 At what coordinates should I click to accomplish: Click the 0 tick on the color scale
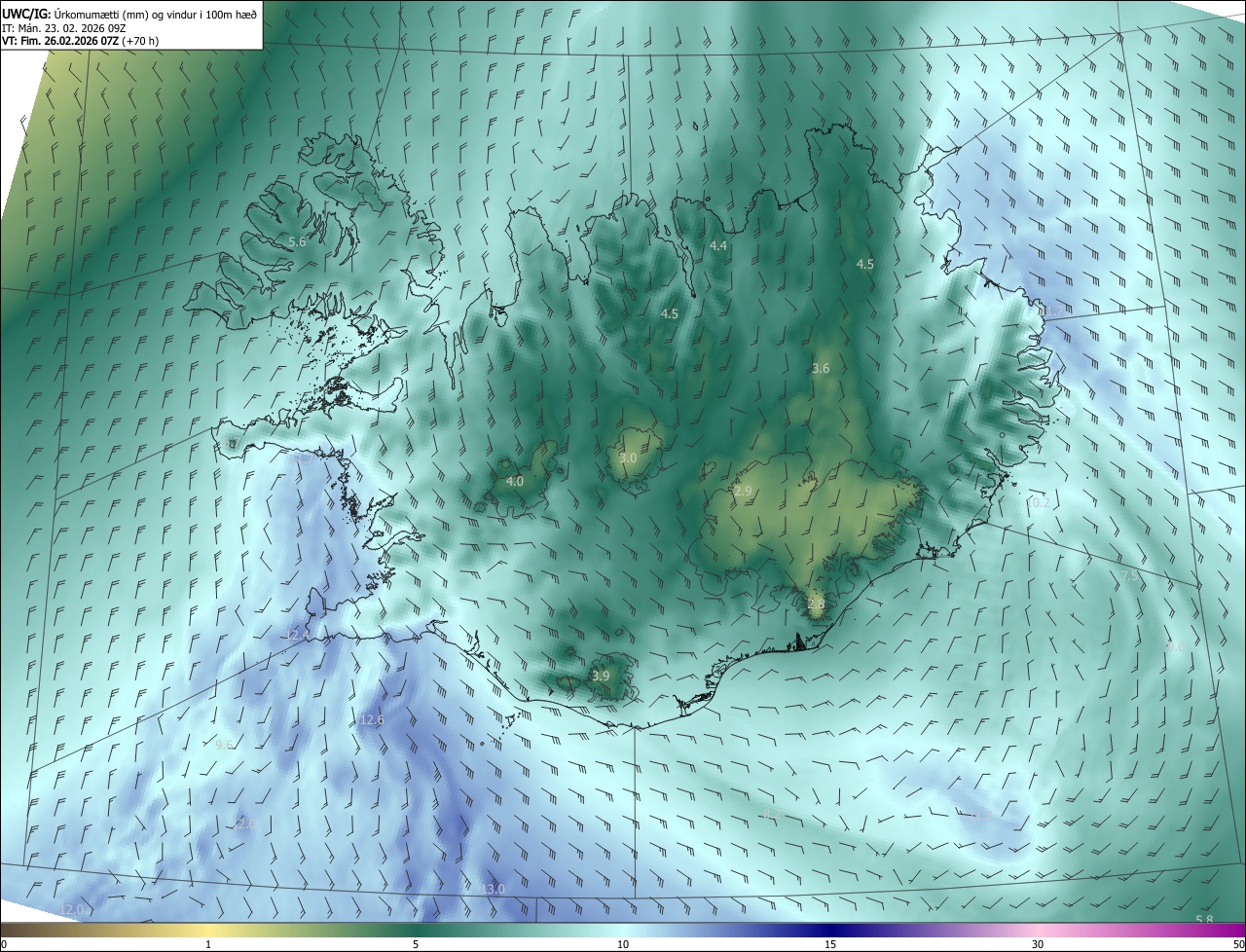[x=4, y=944]
